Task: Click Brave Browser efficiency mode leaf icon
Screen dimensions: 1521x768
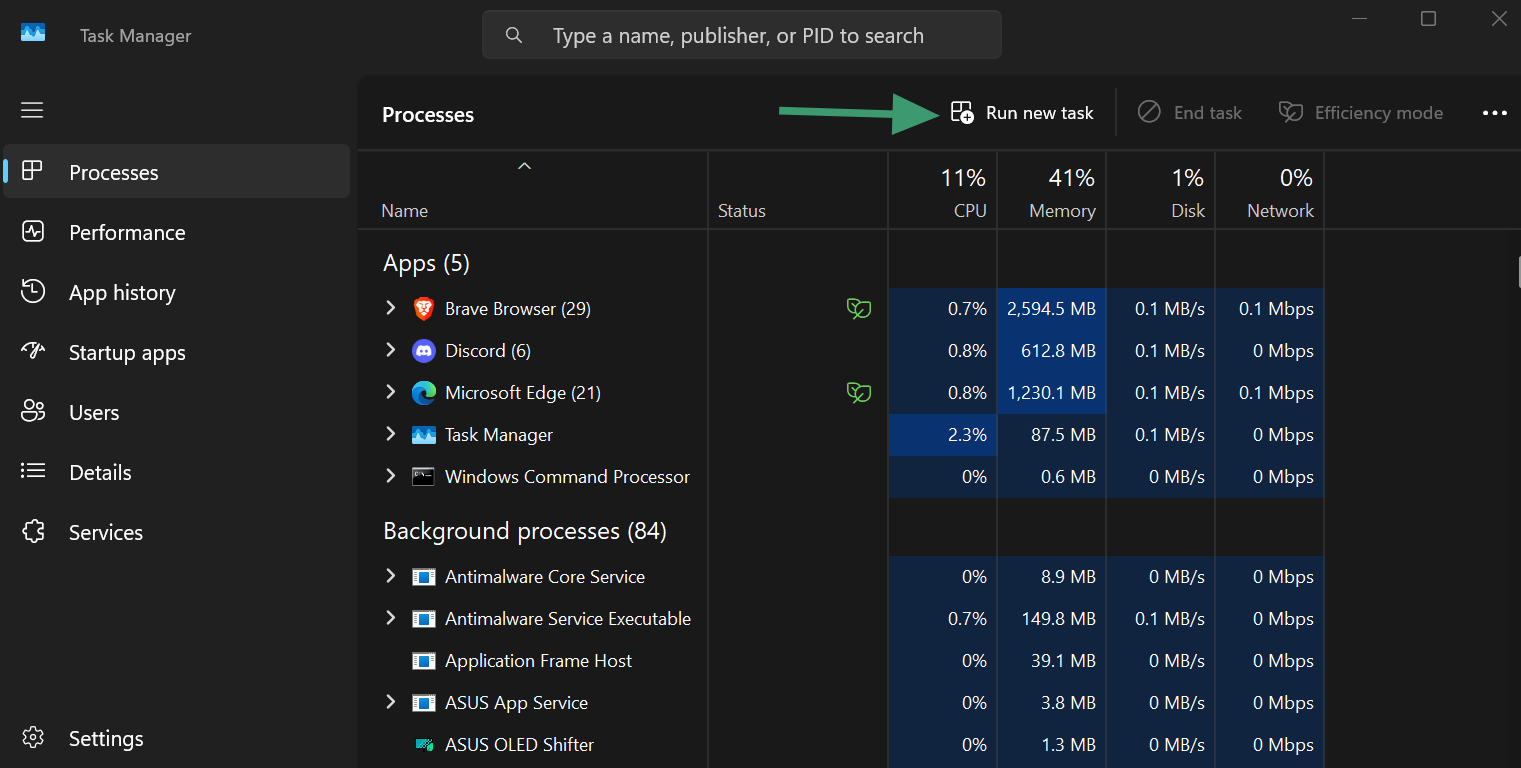Action: coord(858,309)
